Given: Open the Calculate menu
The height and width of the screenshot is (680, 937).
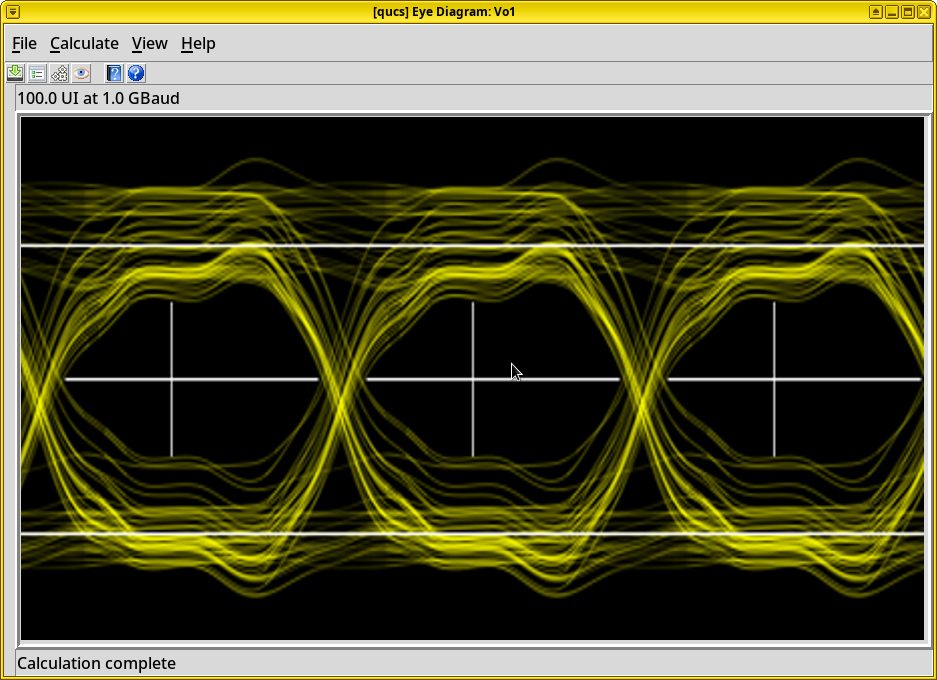Looking at the screenshot, I should (x=84, y=43).
